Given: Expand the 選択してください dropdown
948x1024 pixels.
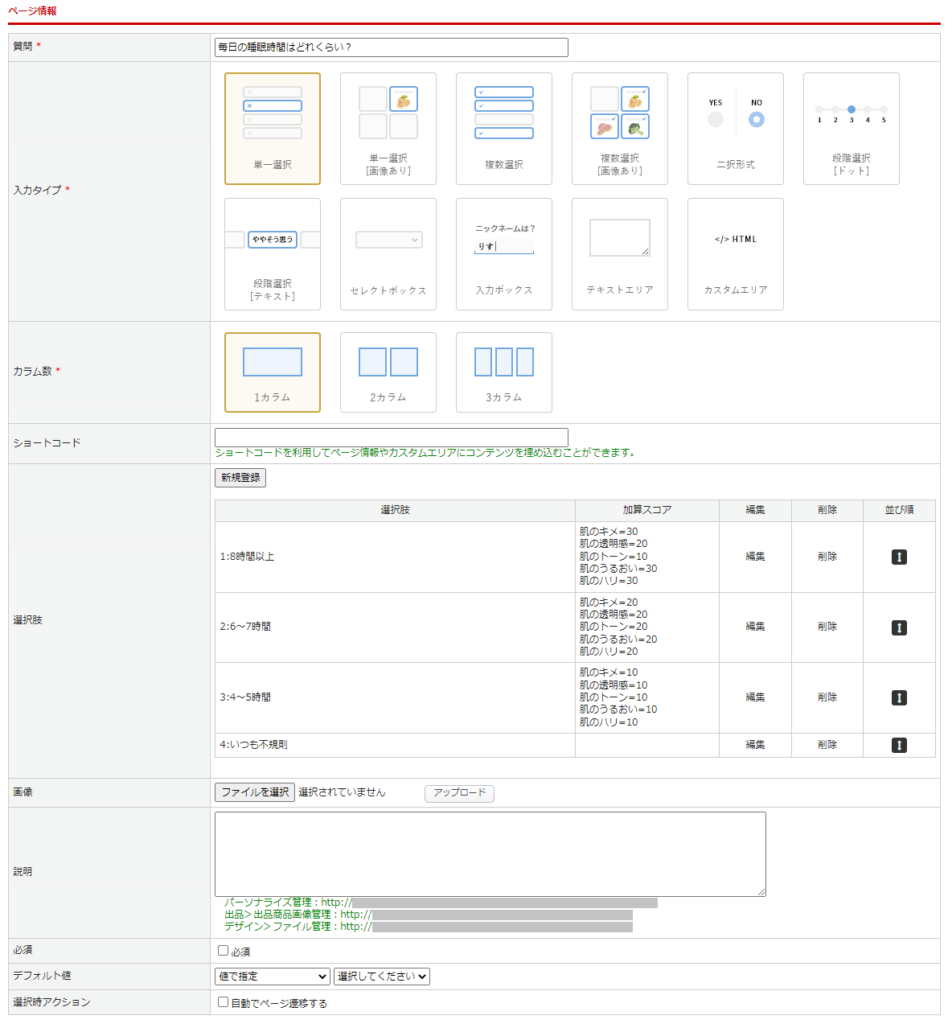Looking at the screenshot, I should 382,976.
